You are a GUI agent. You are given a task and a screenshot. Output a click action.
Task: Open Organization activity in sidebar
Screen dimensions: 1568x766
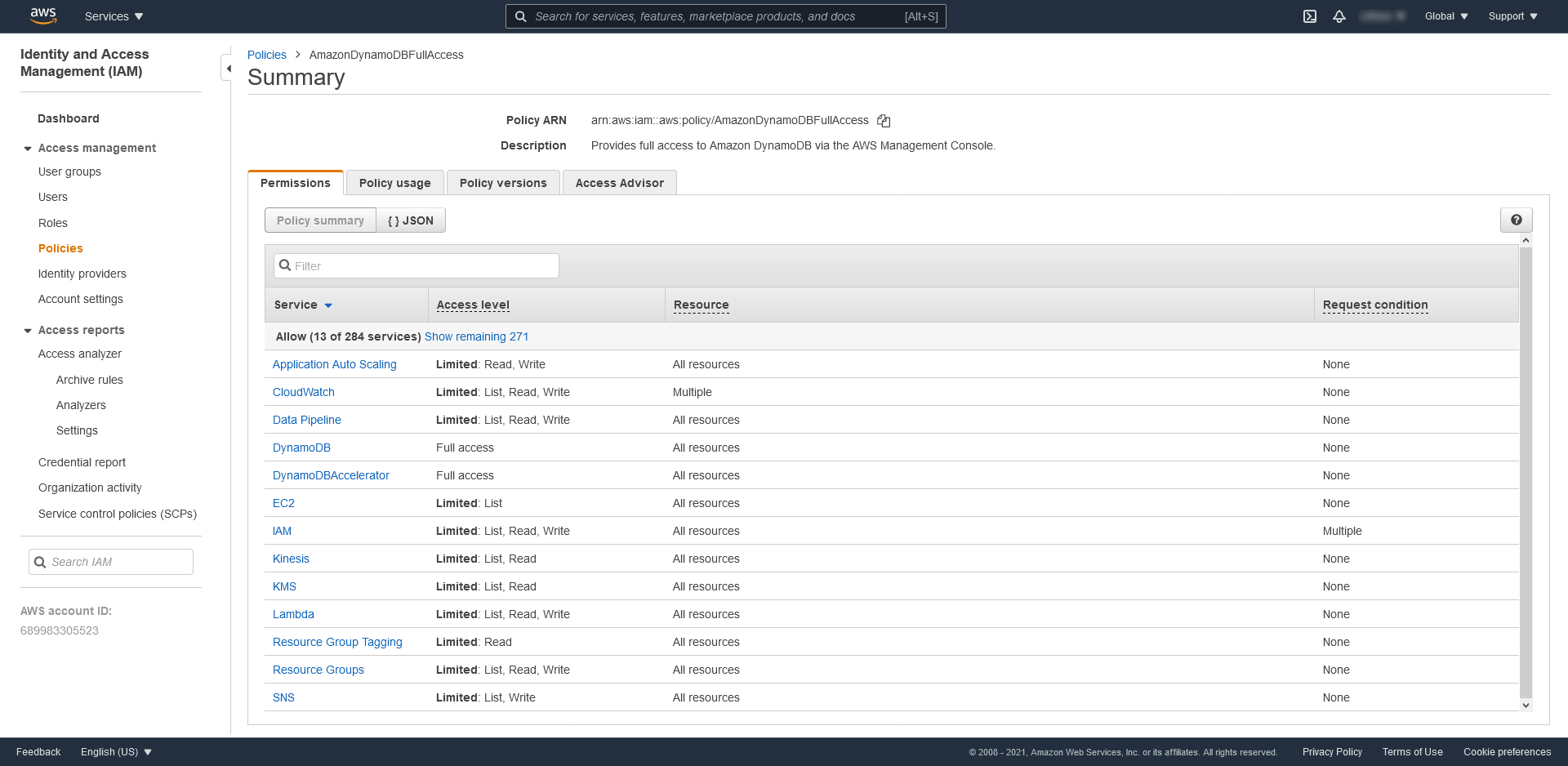click(x=90, y=488)
